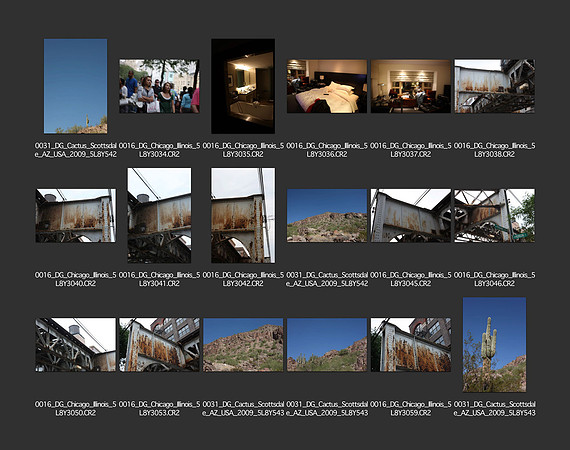This screenshot has height=450, width=570.
Task: Select the rusty beam thumbnail above L8Y3059.CR2
Action: coord(411,345)
